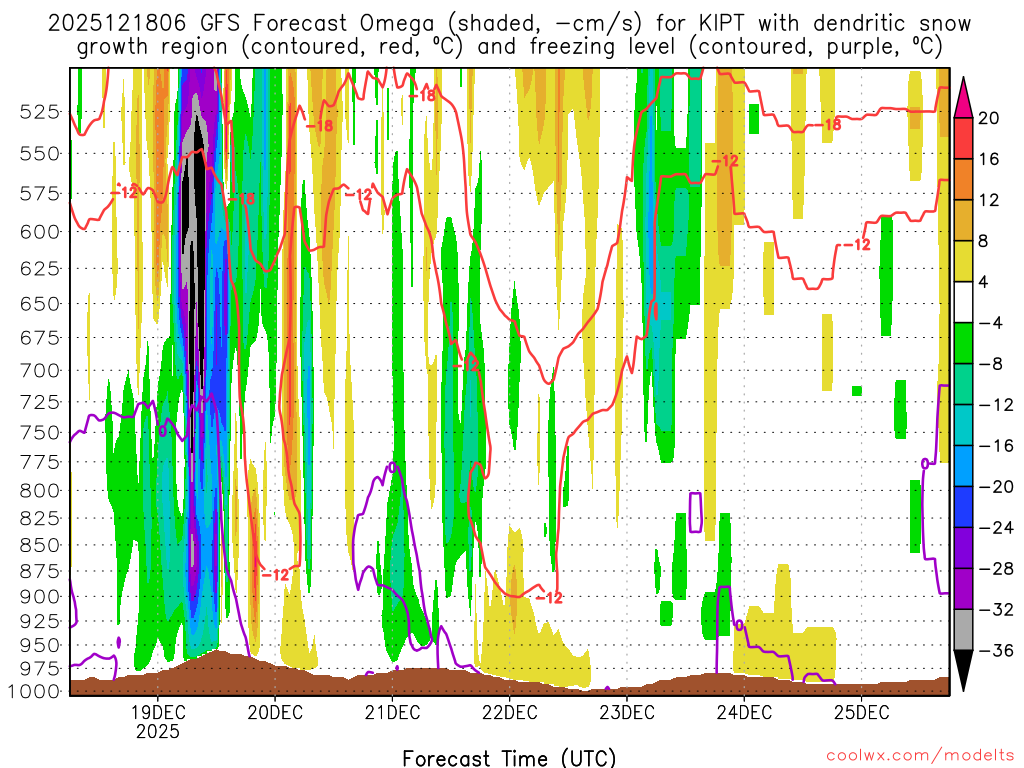Select the yellow 4-to-8 colorbar segment
The height and width of the screenshot is (768, 1024).
[x=963, y=261]
